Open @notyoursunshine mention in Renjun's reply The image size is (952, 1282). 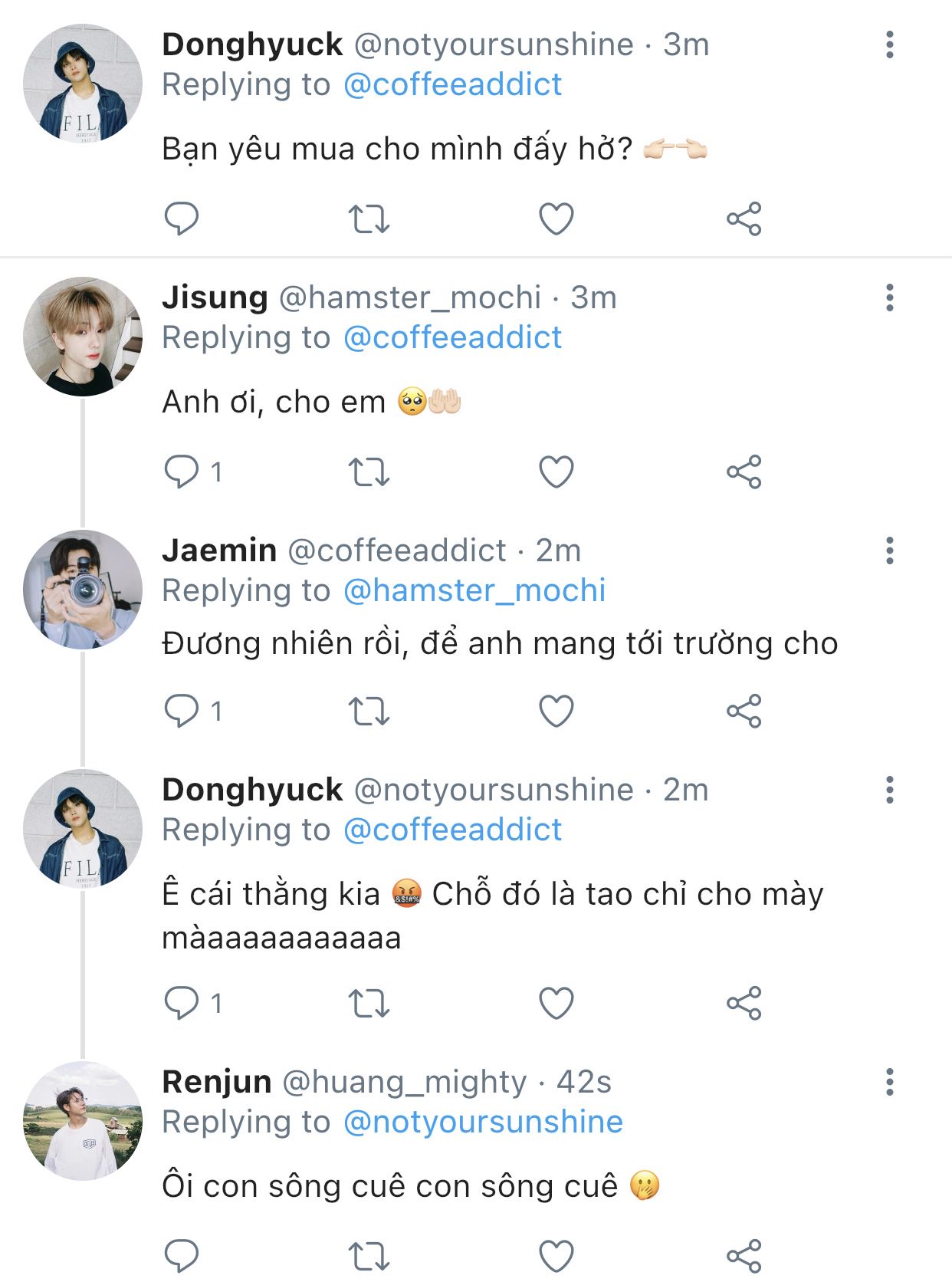(483, 1122)
